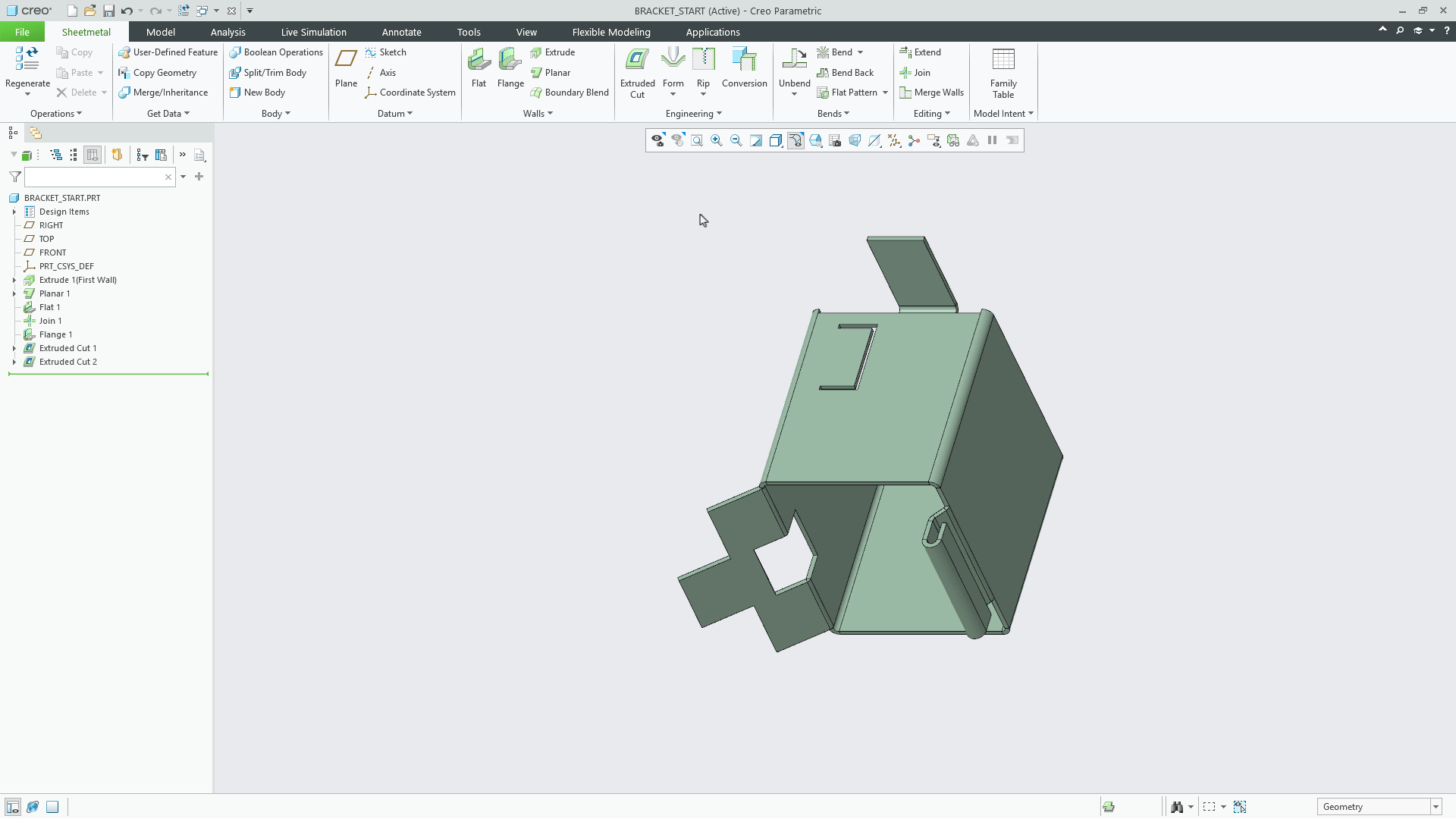Open the Conversion tool

click(744, 67)
